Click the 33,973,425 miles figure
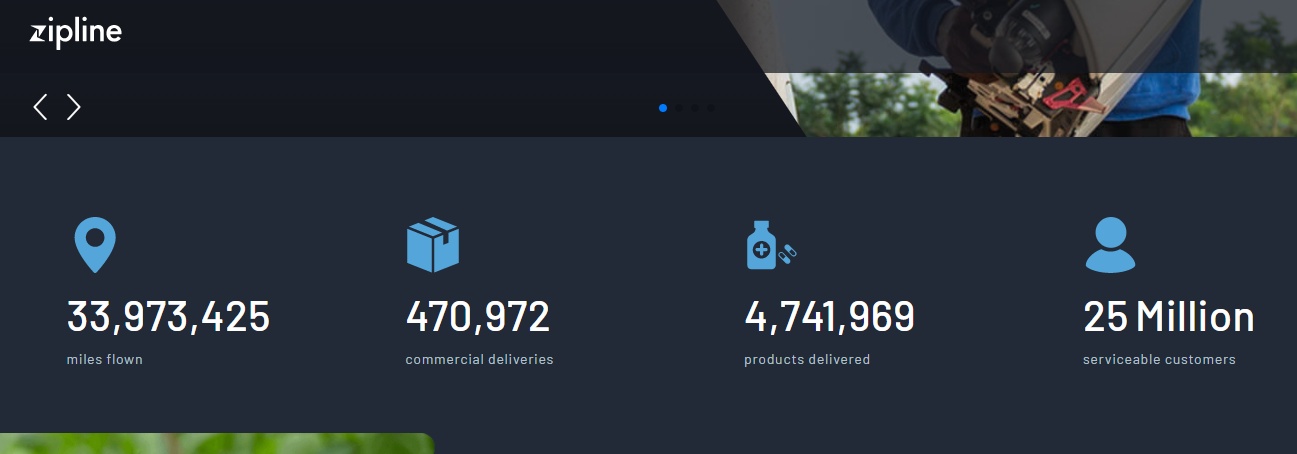Screen dimensions: 1297x454 click(x=168, y=317)
